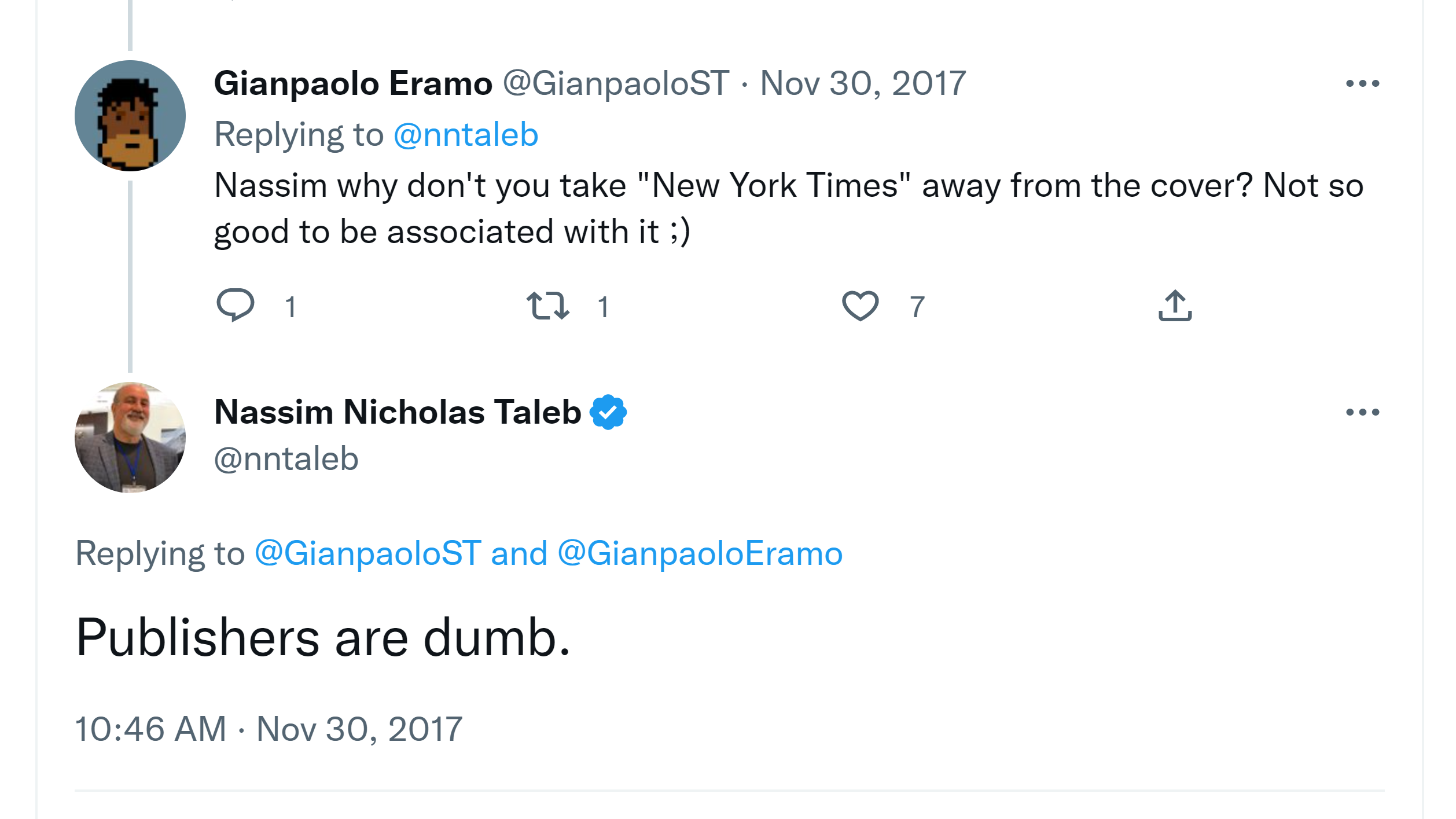
Task: Click the @GianpaoloST mention in Taleb's reply
Action: pyautogui.click(x=368, y=553)
